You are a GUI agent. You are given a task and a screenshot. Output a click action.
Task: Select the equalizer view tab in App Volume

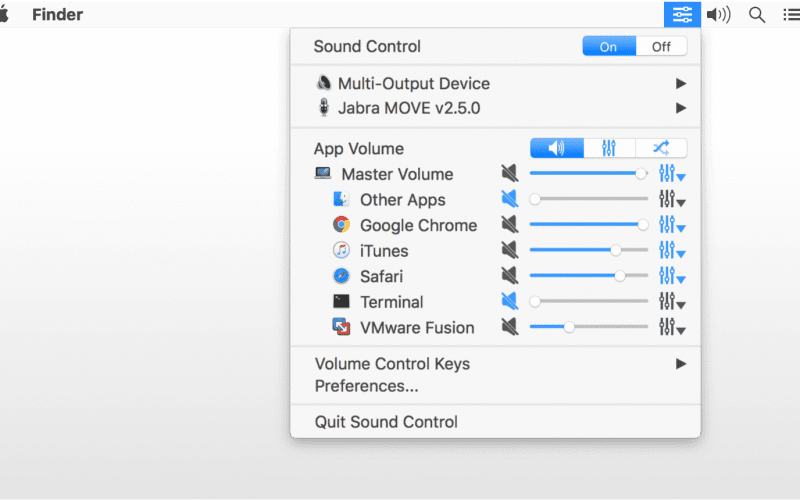click(609, 148)
